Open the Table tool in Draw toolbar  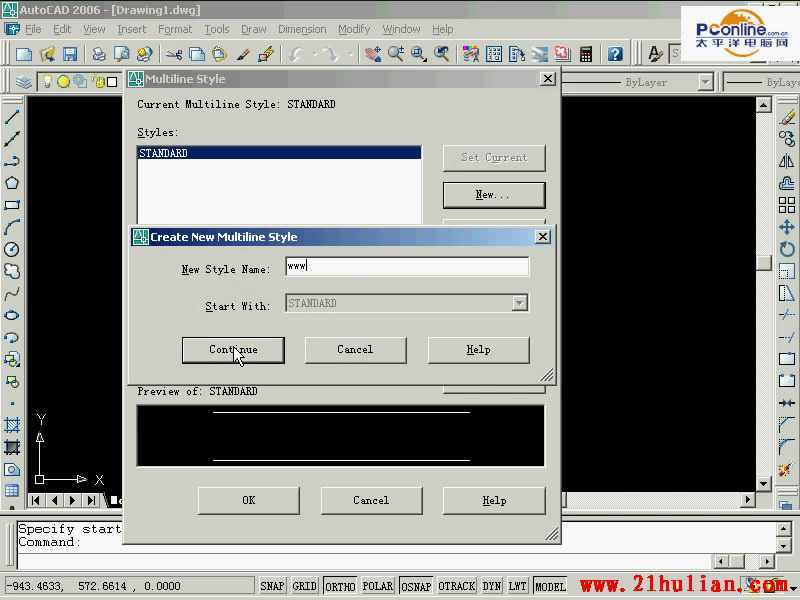[12, 491]
